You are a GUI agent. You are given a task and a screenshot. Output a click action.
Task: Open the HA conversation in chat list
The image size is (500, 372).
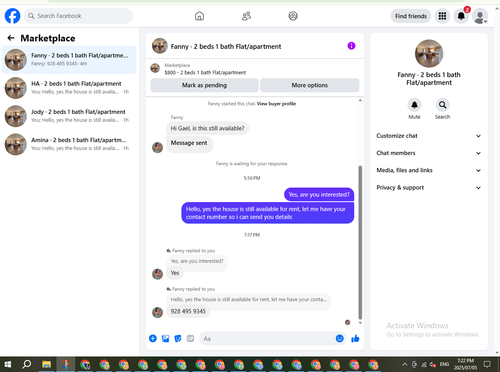[69, 88]
